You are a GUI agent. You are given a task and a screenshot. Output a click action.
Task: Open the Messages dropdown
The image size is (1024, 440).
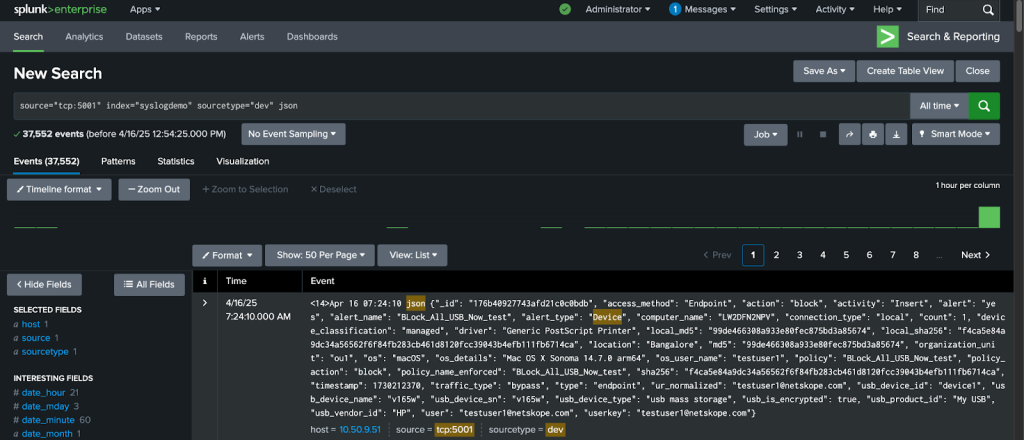point(710,9)
